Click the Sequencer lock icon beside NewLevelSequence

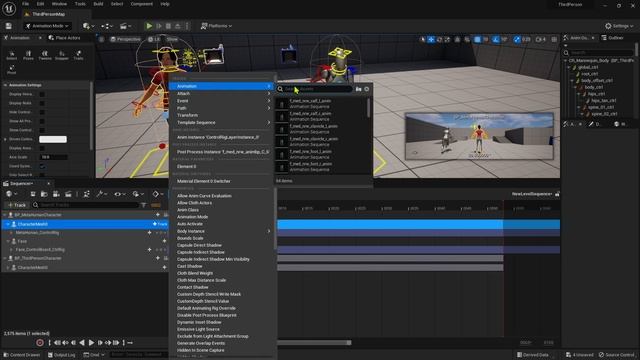point(557,194)
